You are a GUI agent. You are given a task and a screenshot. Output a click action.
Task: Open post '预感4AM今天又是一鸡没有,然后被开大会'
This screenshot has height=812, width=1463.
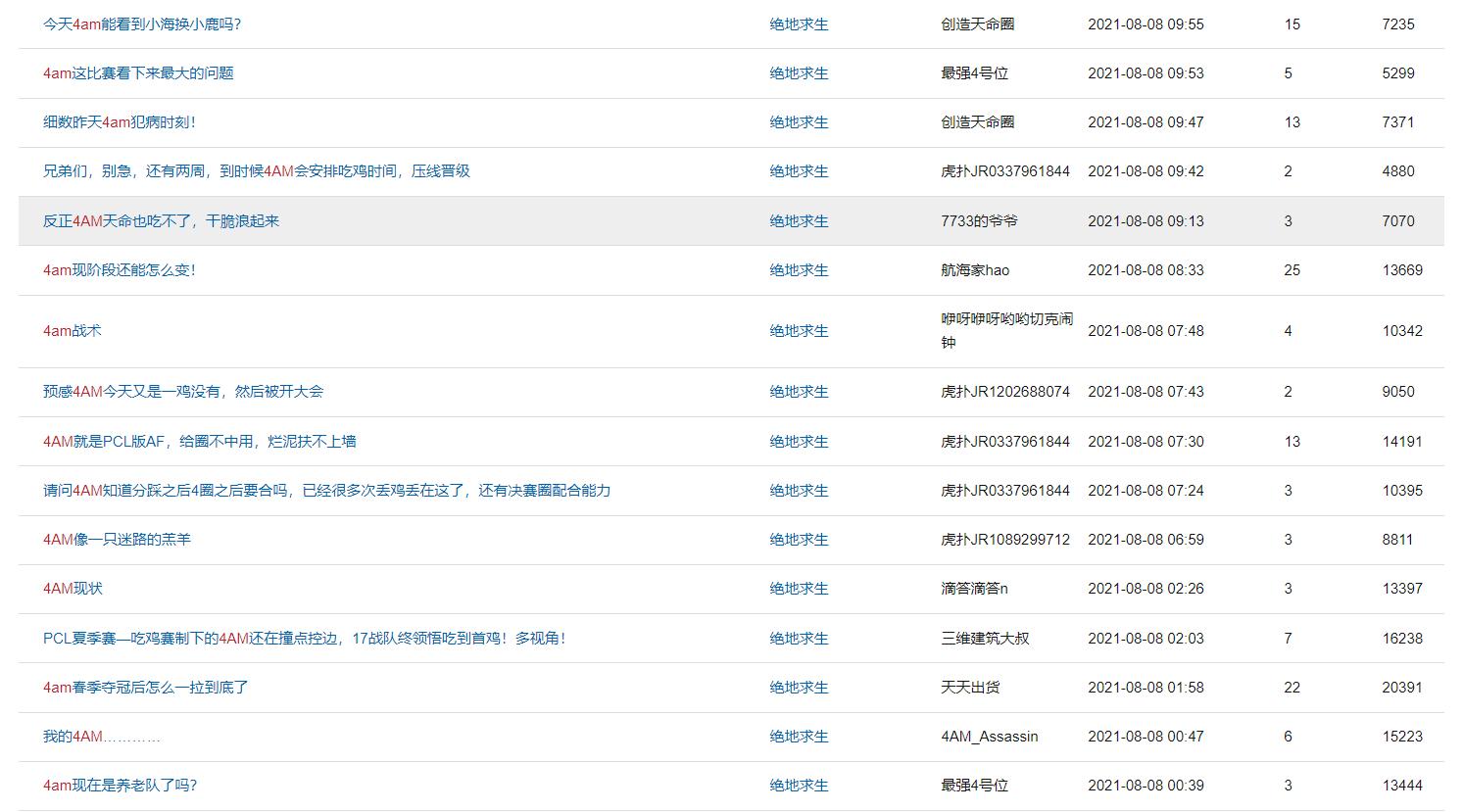point(183,392)
